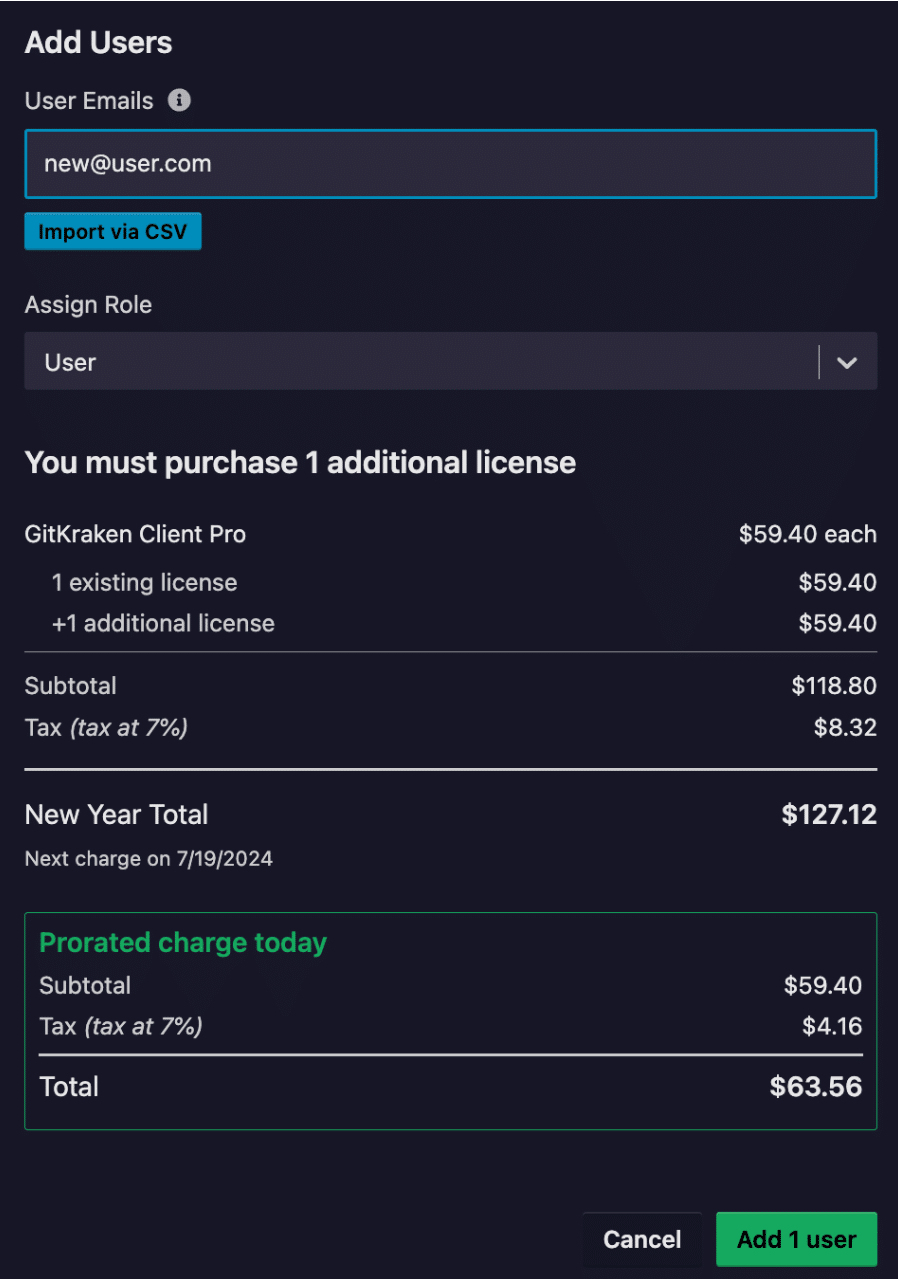Click the chevron arrow in the role selector
Screen dimensions: 898x1279
(847, 362)
